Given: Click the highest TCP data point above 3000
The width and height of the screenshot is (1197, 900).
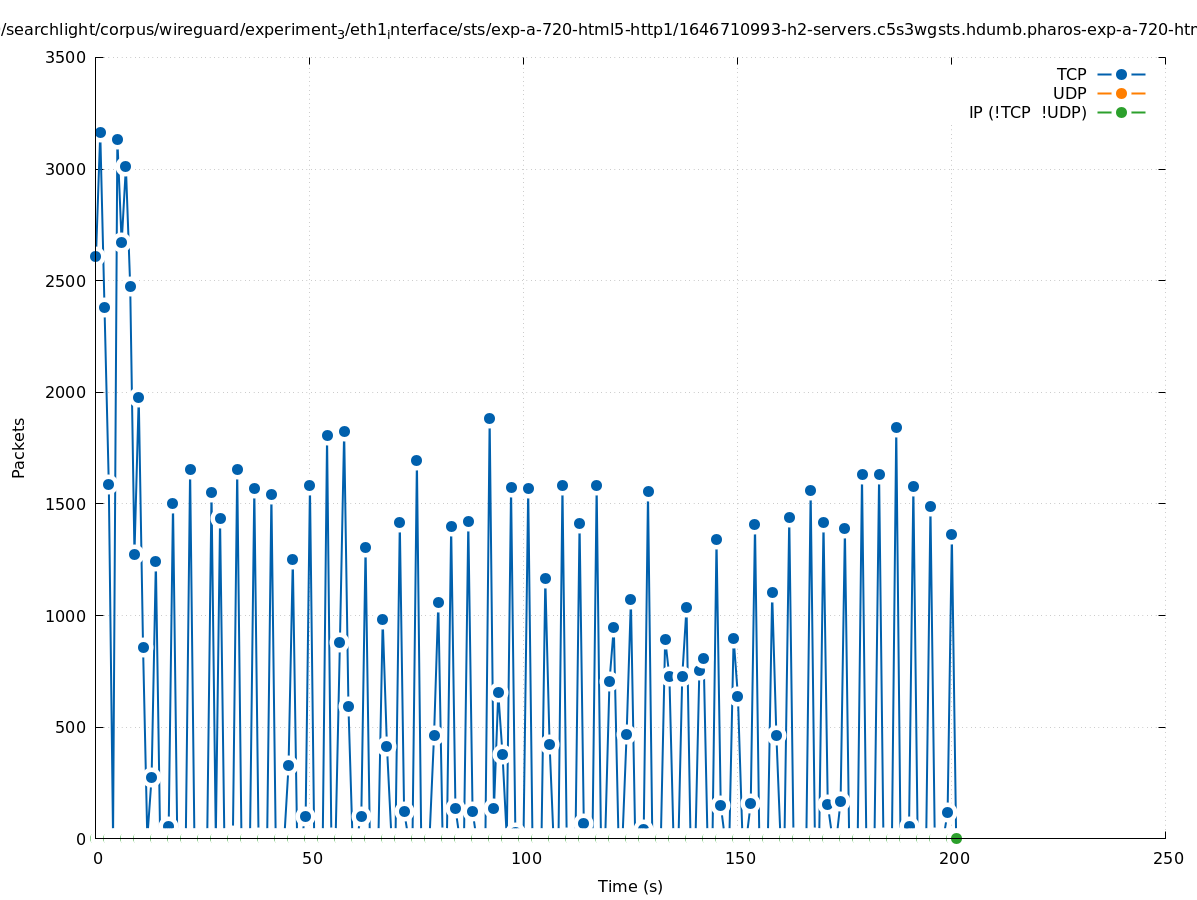Looking at the screenshot, I should 100,132.
